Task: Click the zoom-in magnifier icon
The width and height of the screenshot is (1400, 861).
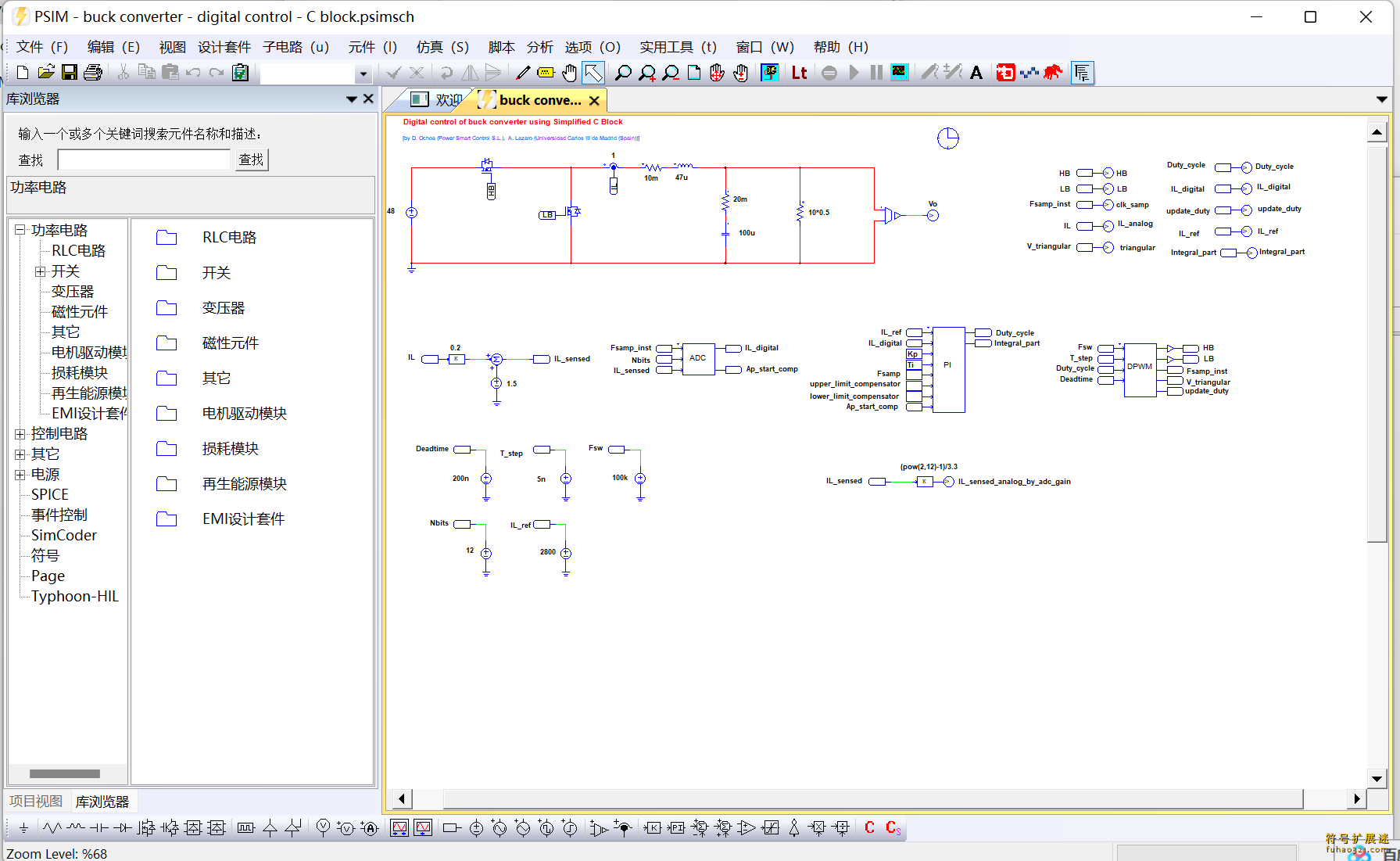Action: click(647, 73)
